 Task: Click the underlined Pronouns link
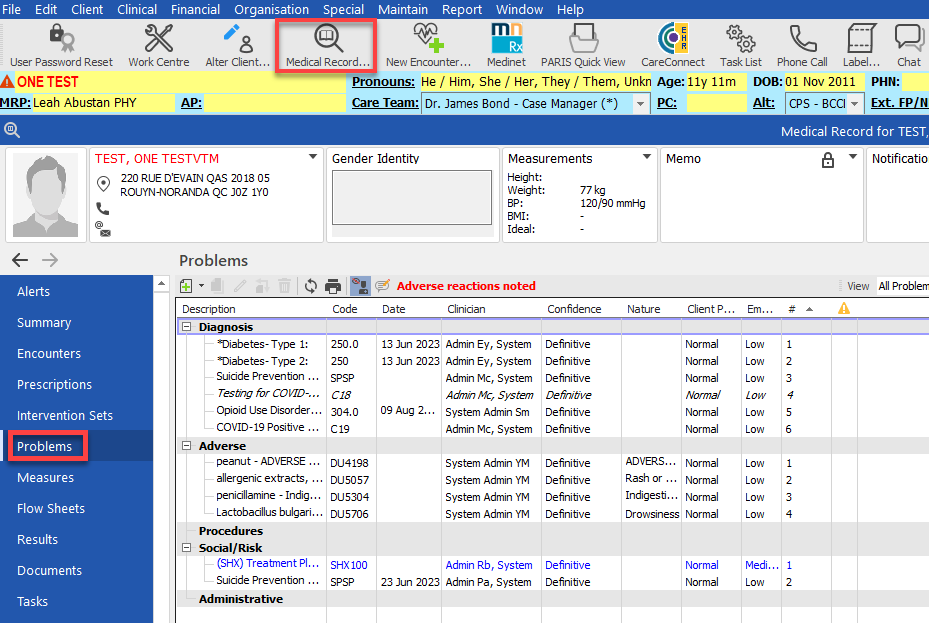384,81
